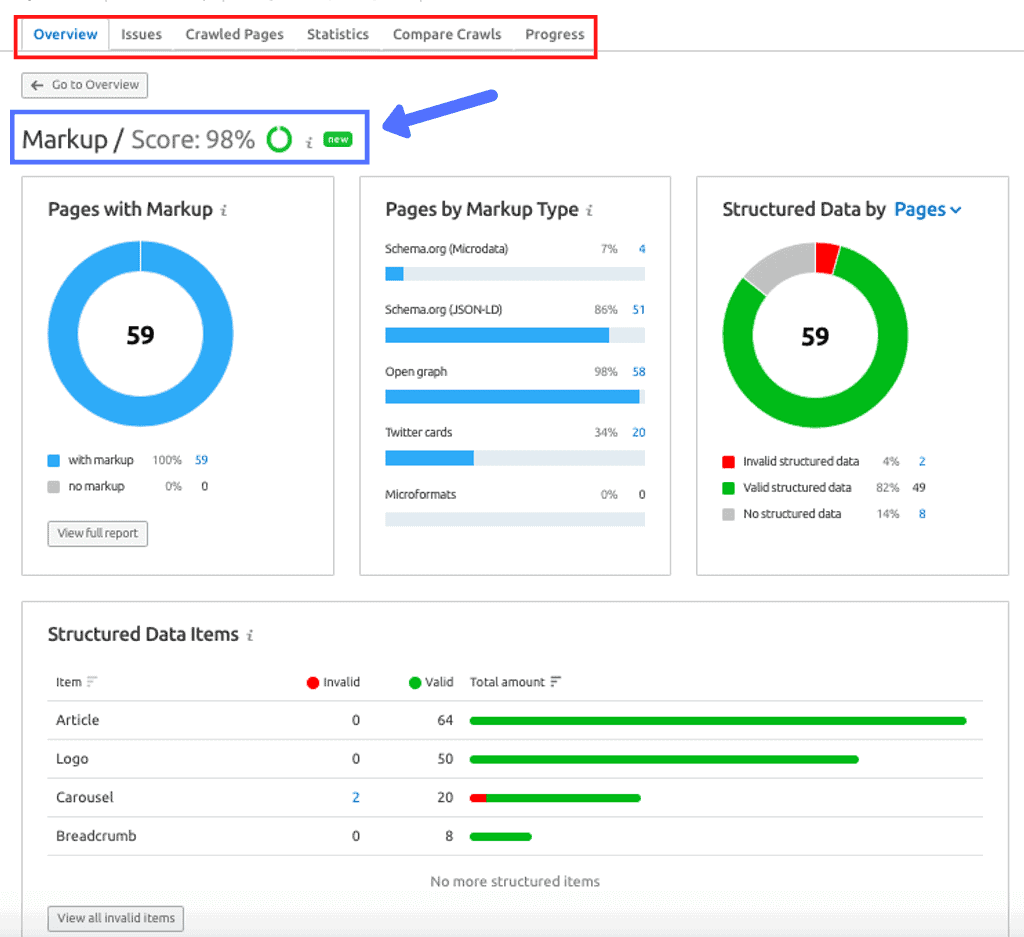Click the green Valid column header dot

(x=415, y=683)
